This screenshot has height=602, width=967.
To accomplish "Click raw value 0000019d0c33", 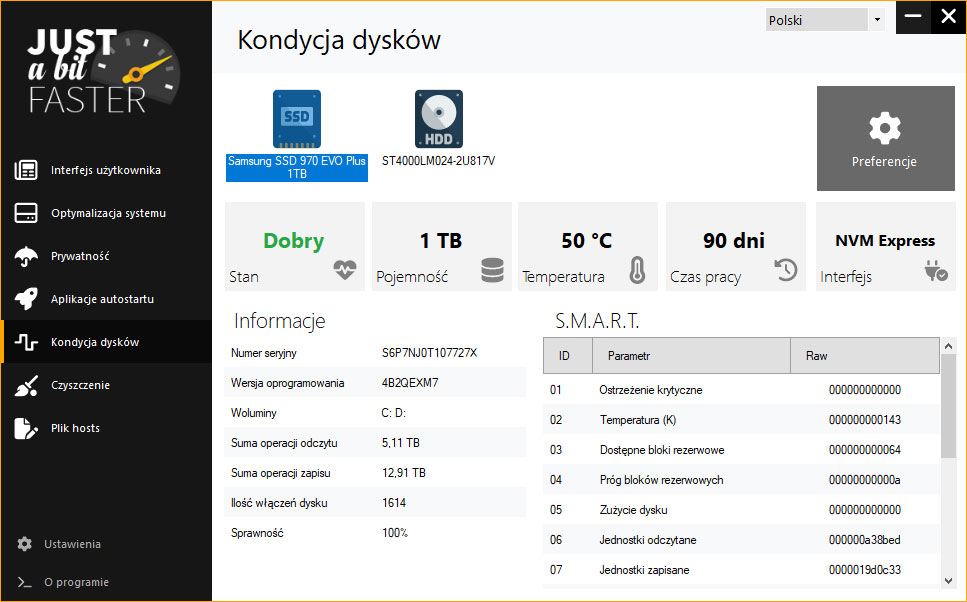I will coord(865,570).
